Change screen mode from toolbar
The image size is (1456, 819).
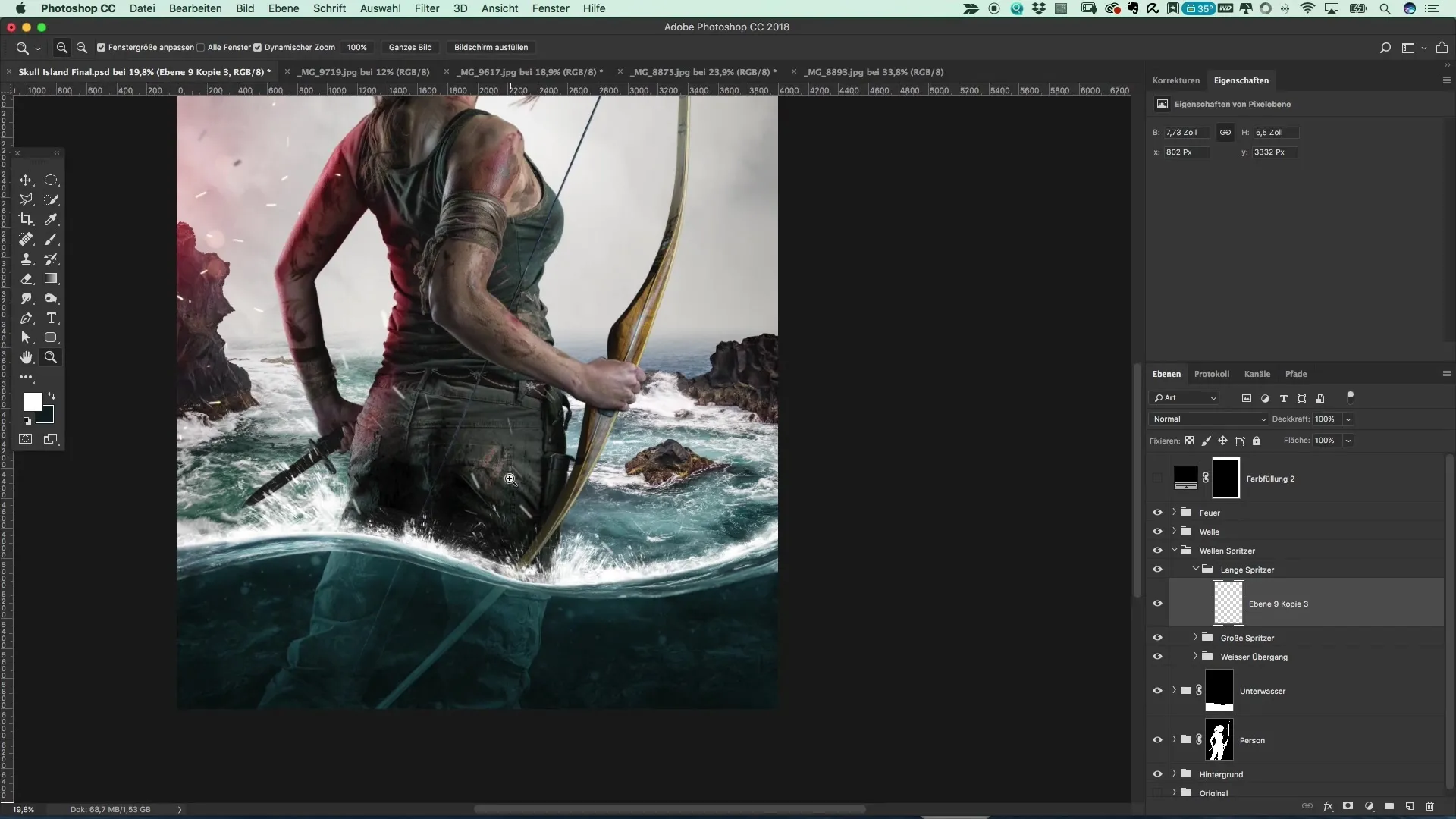[x=51, y=439]
